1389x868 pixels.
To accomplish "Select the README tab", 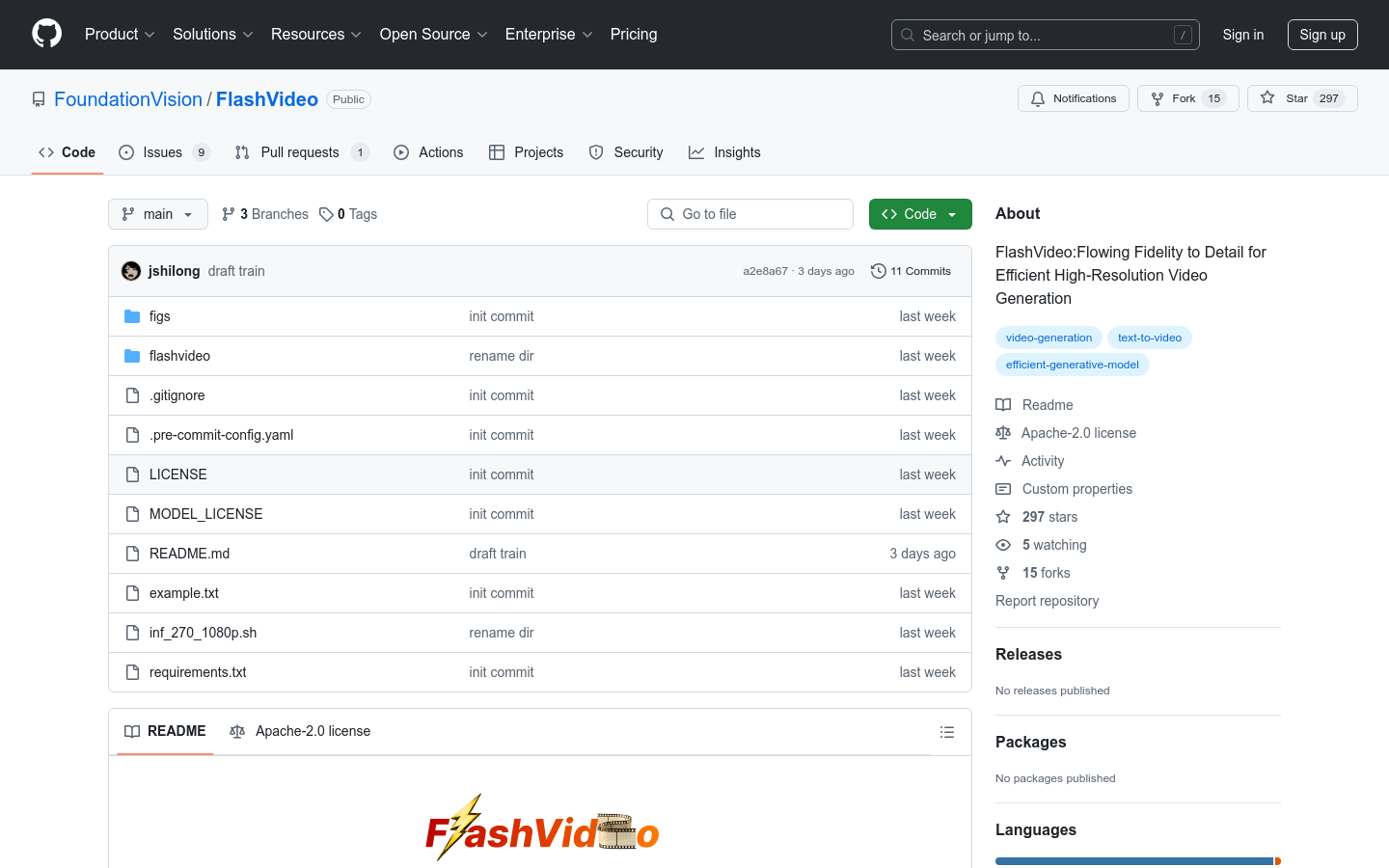I will click(165, 732).
